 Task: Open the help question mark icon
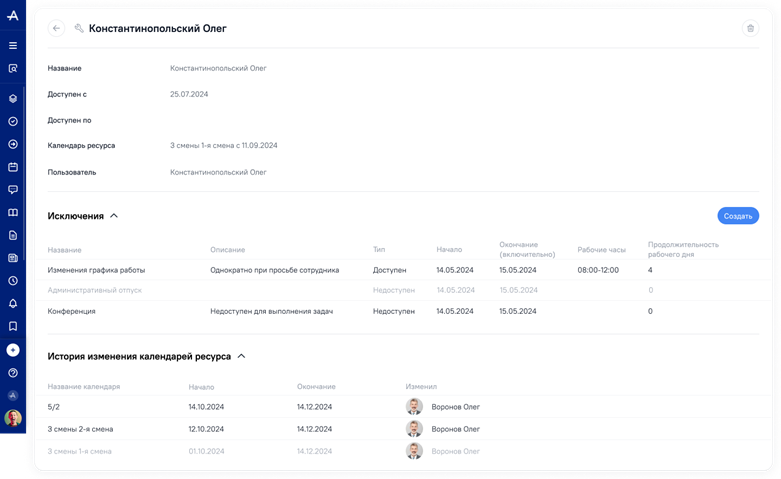point(13,373)
